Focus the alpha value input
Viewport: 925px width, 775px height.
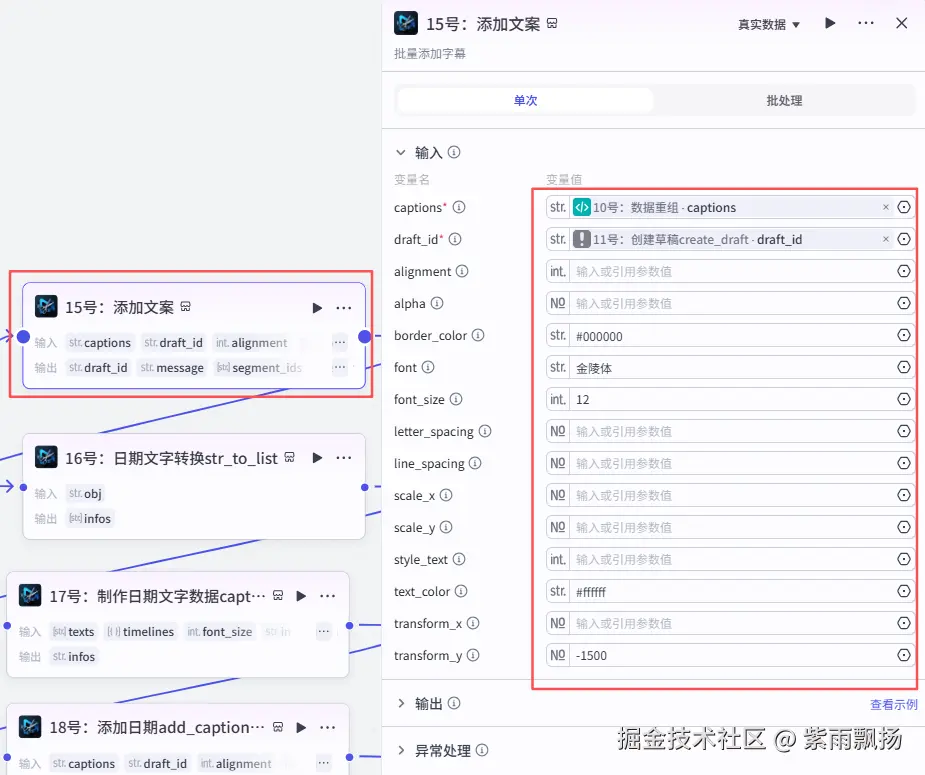(x=732, y=303)
